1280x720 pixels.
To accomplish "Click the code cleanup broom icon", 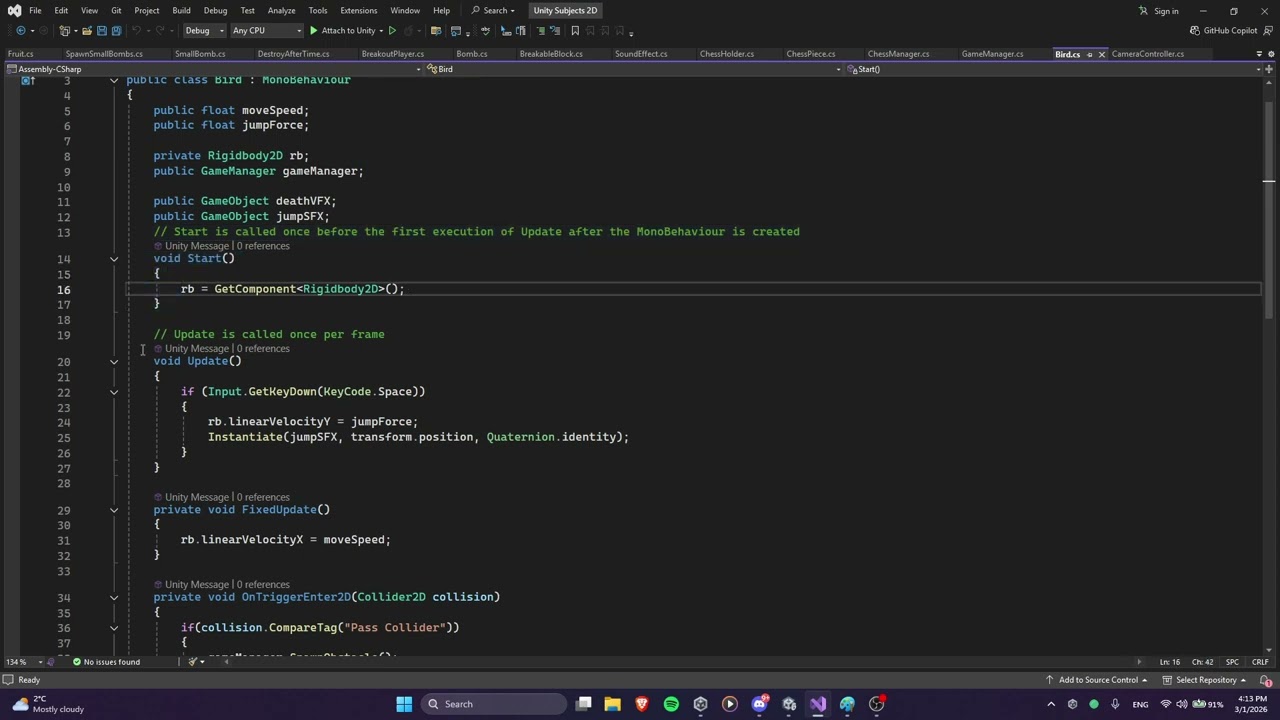I will coord(192,662).
